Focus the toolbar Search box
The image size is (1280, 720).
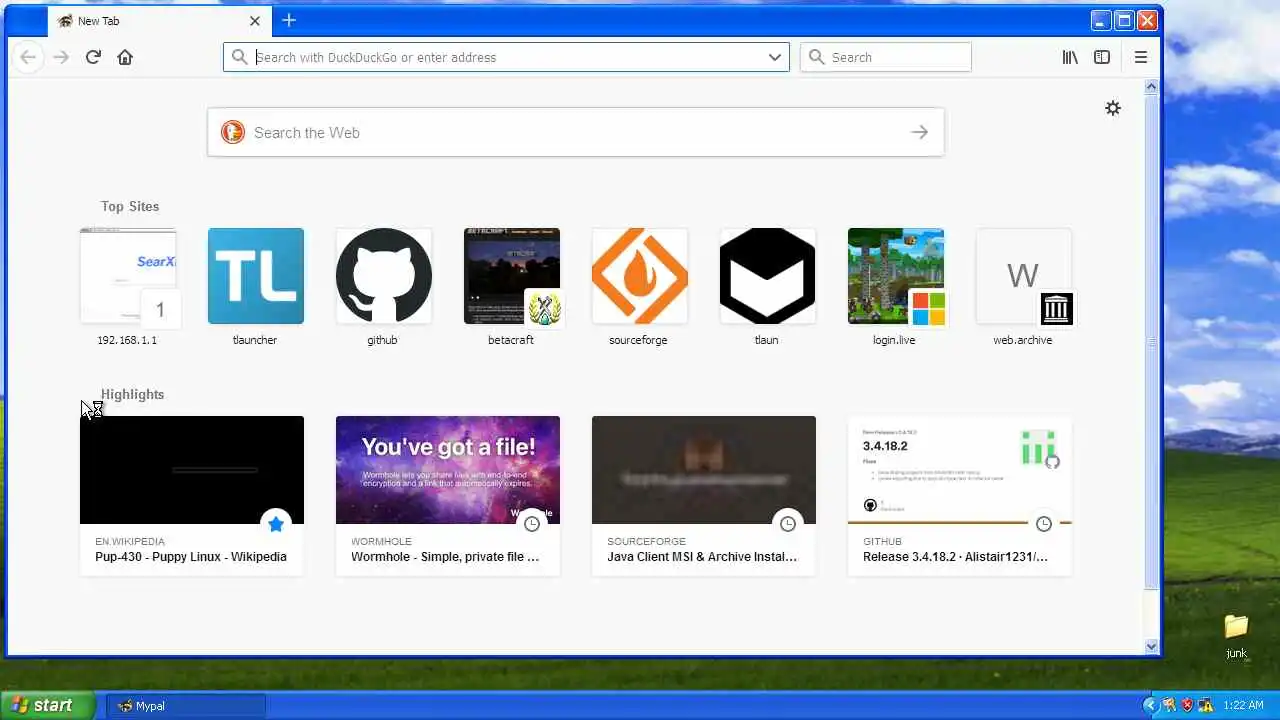pyautogui.click(x=885, y=57)
